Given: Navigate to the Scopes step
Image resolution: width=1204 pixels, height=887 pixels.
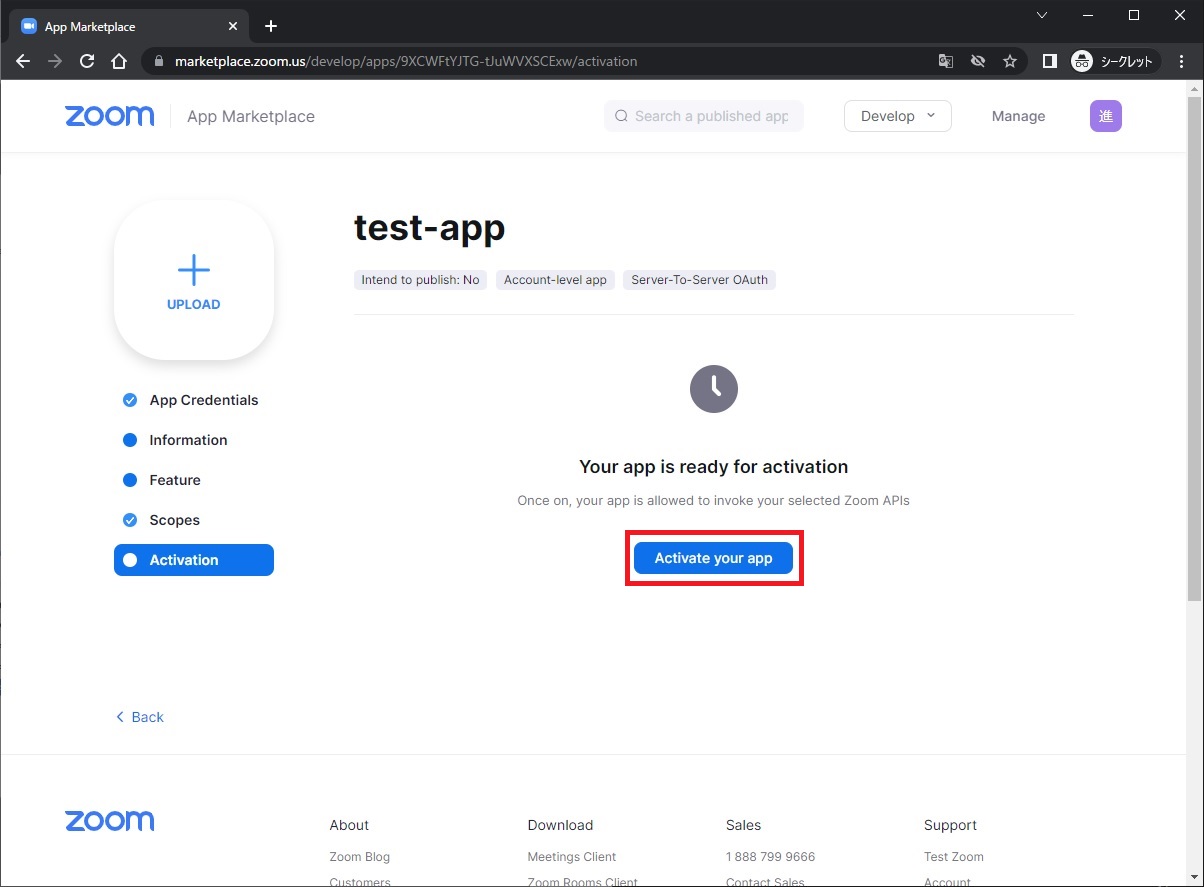Looking at the screenshot, I should tap(174, 520).
